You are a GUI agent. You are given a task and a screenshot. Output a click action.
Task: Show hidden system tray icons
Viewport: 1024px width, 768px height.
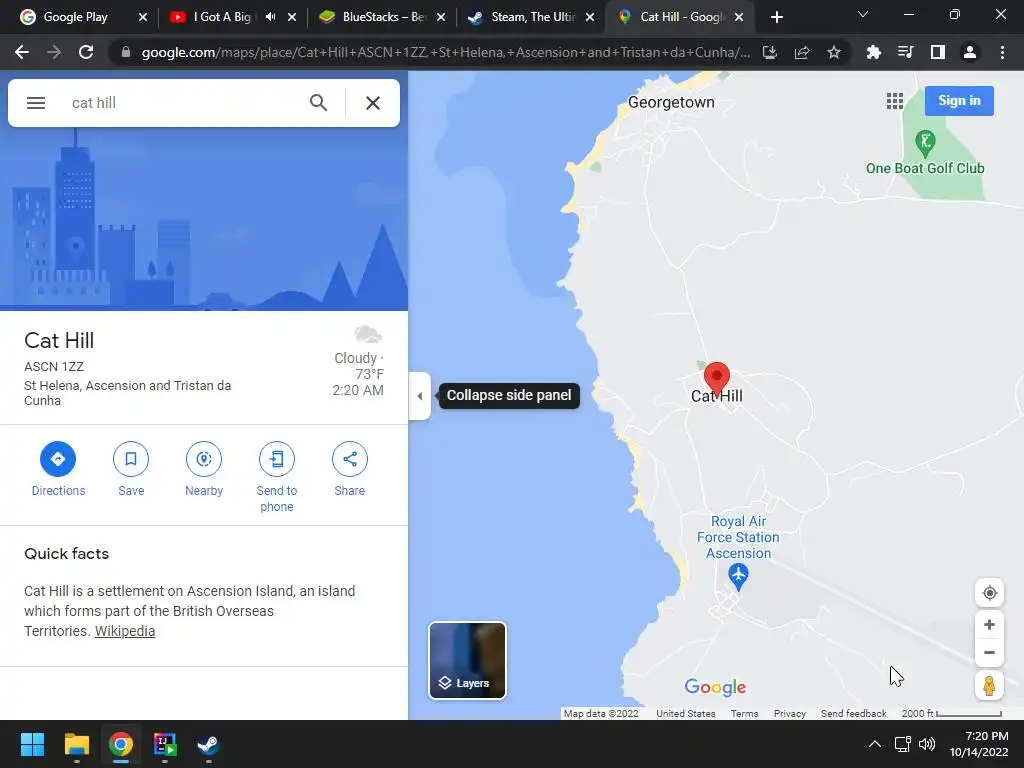pos(875,744)
